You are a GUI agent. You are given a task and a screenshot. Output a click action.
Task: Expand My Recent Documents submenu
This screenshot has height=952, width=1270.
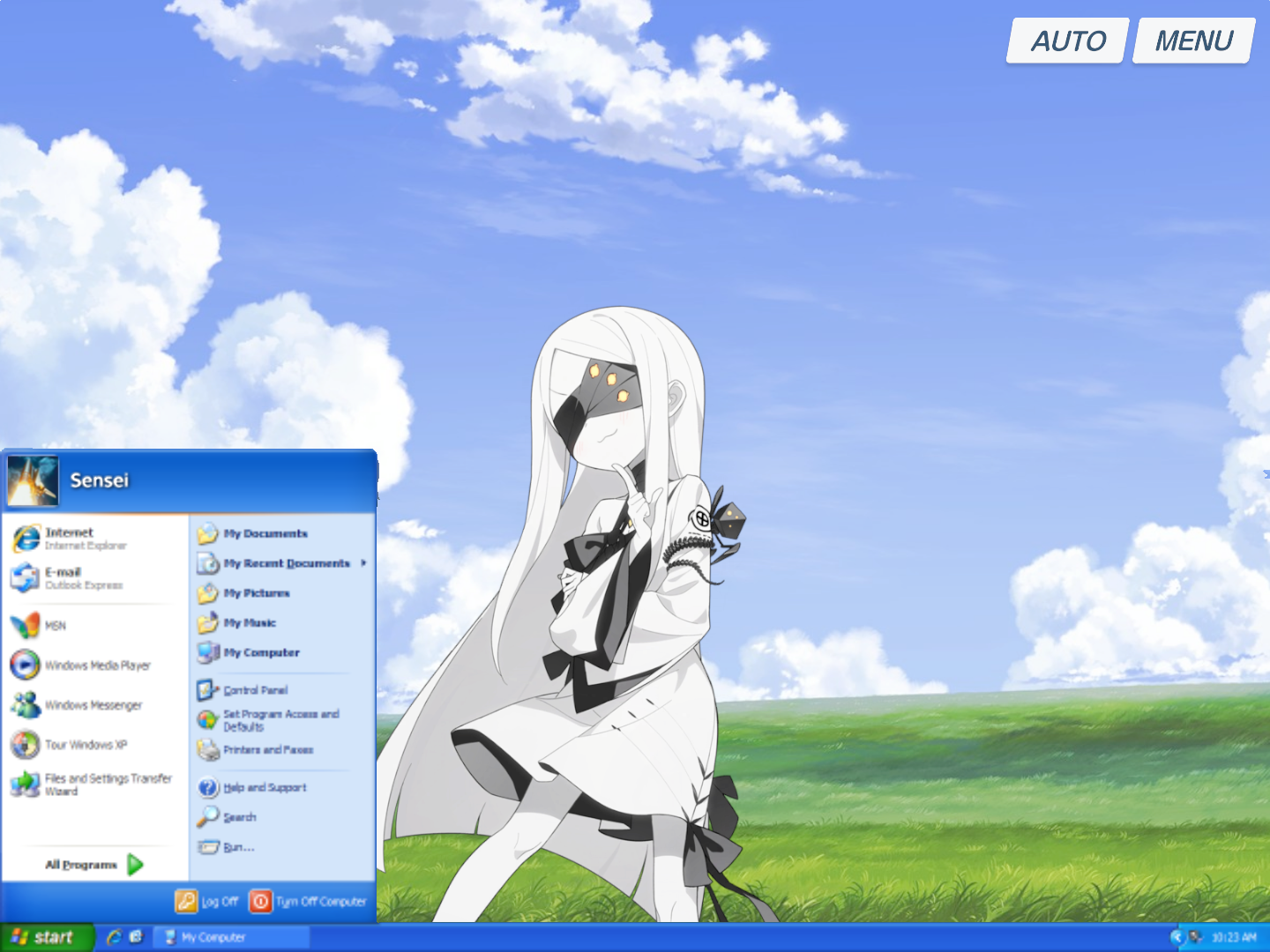282,563
